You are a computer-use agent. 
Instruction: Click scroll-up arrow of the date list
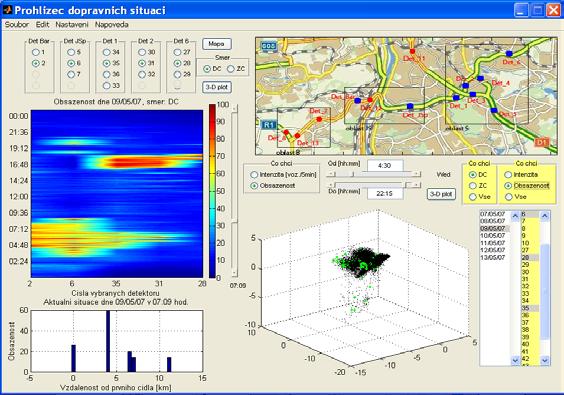(x=515, y=215)
